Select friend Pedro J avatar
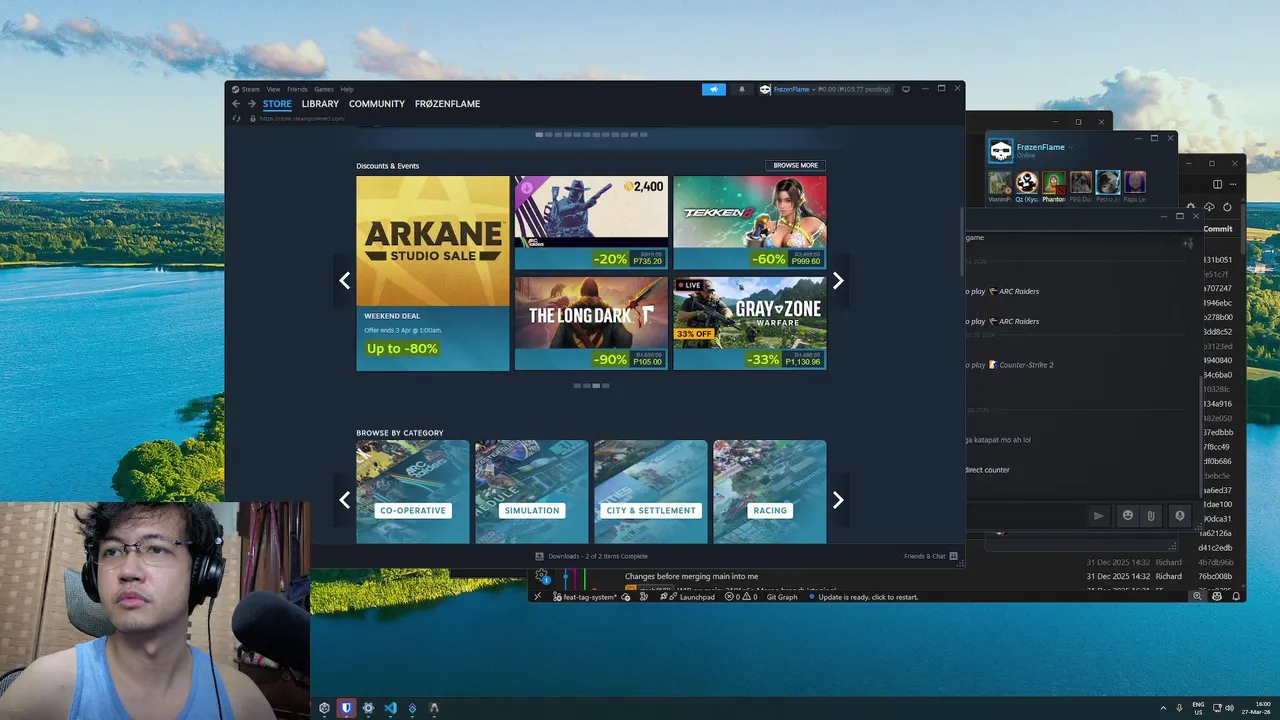 1107,182
